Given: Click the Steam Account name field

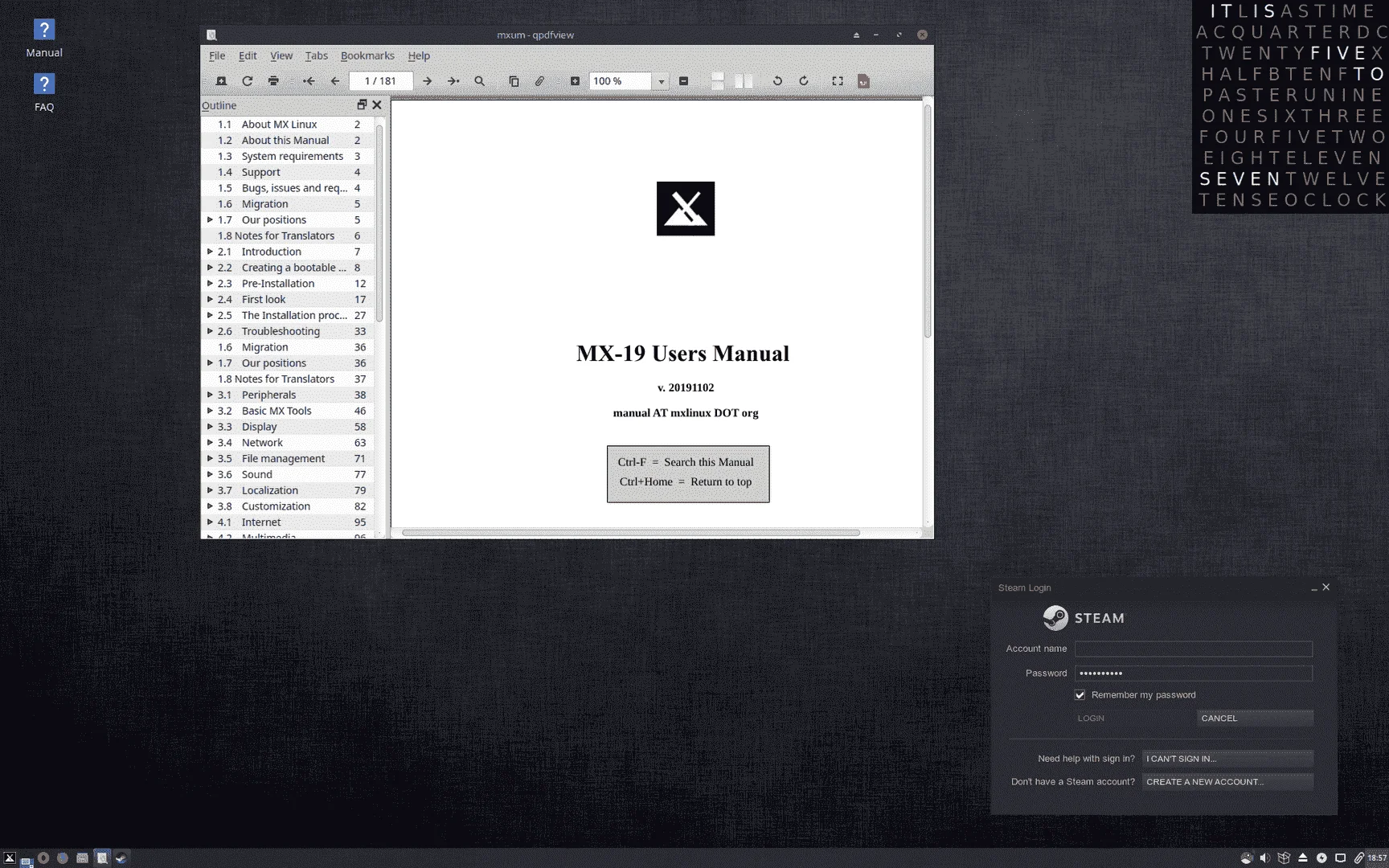Looking at the screenshot, I should (1194, 649).
